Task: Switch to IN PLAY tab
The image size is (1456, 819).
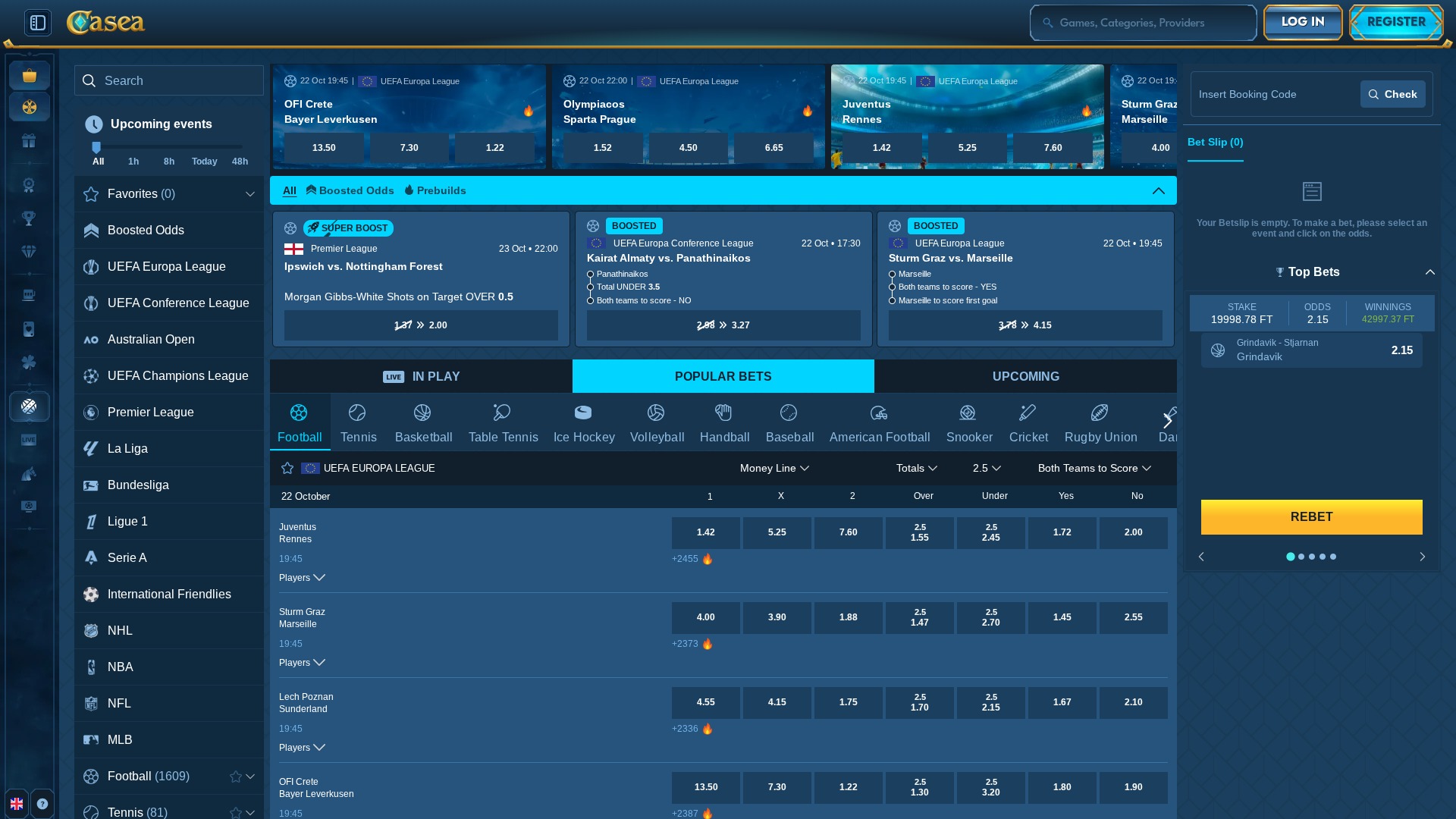Action: (421, 376)
